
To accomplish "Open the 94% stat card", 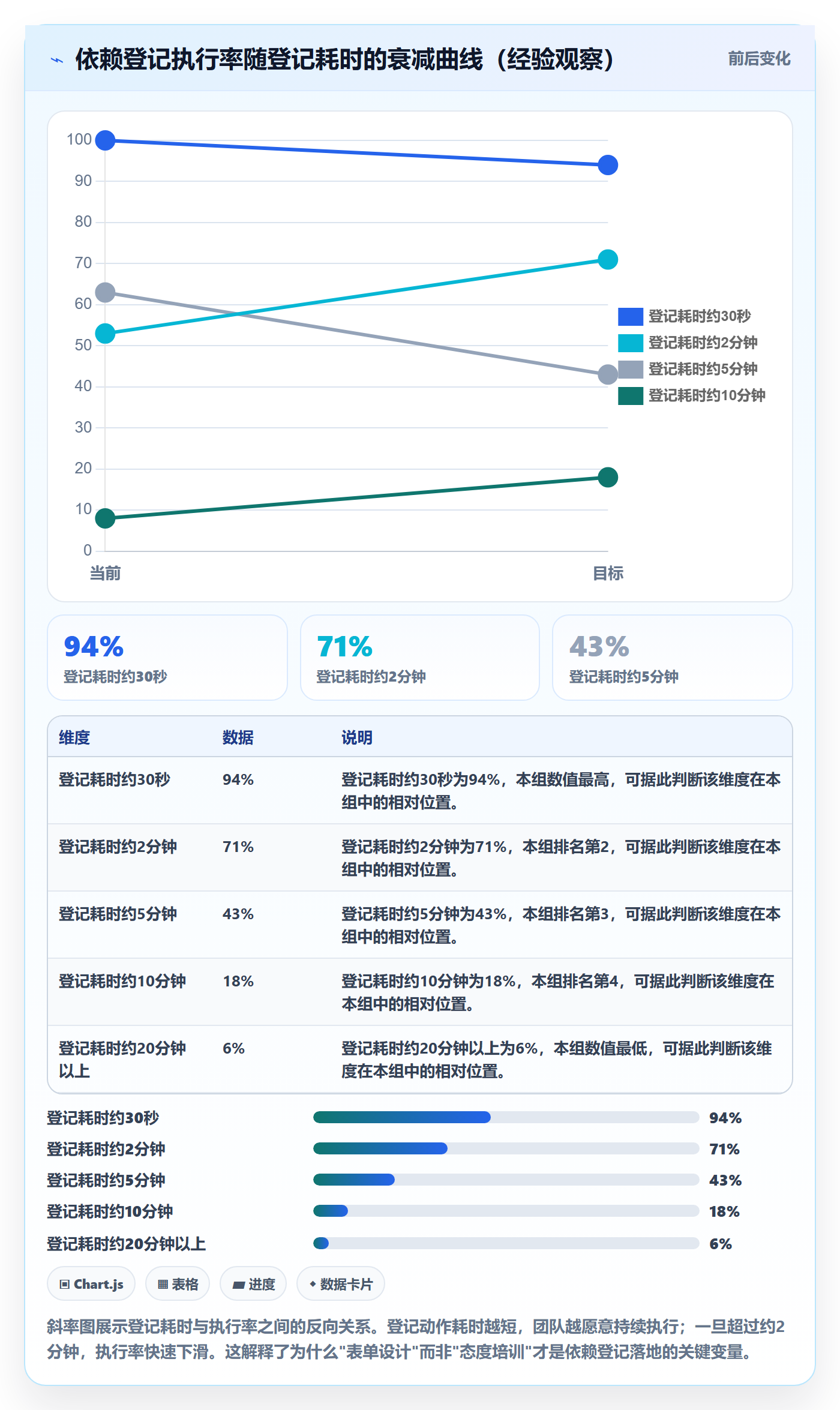I will [x=167, y=658].
